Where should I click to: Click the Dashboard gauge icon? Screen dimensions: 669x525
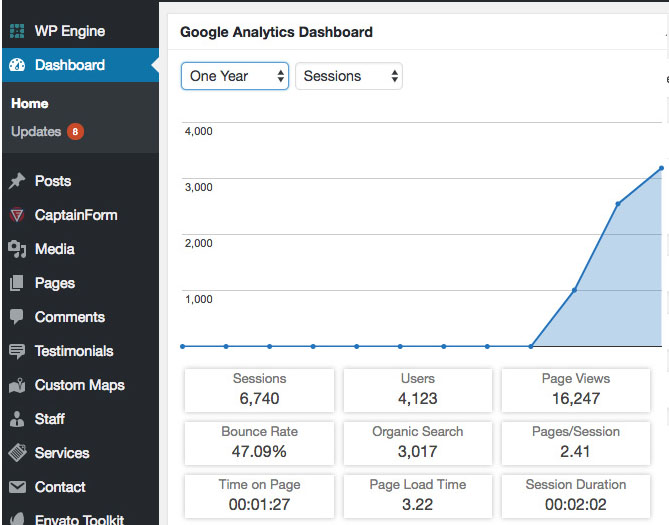[x=17, y=65]
